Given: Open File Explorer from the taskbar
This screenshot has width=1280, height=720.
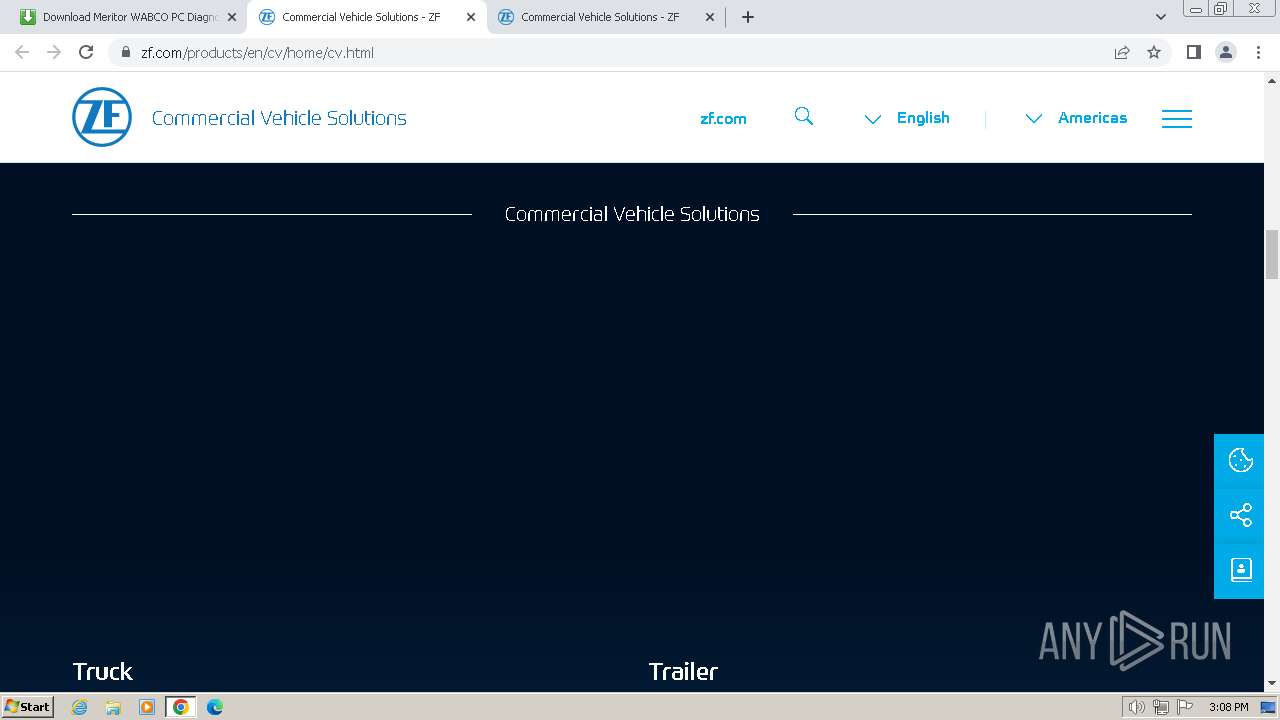Looking at the screenshot, I should 113,707.
